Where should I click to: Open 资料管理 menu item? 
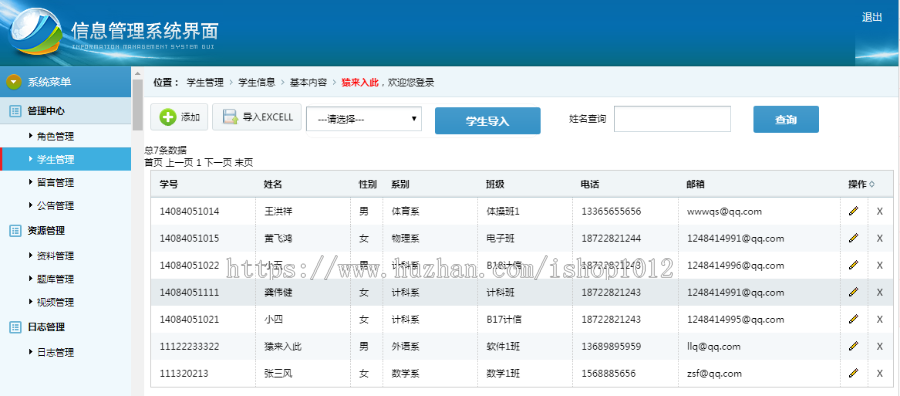click(55, 256)
